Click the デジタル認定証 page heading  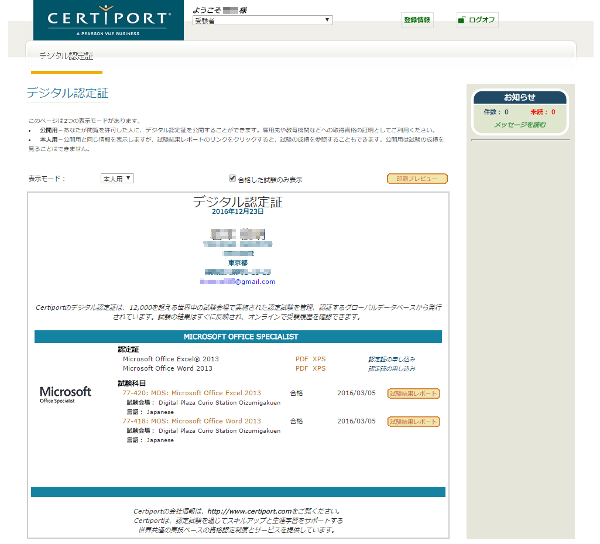(68, 93)
